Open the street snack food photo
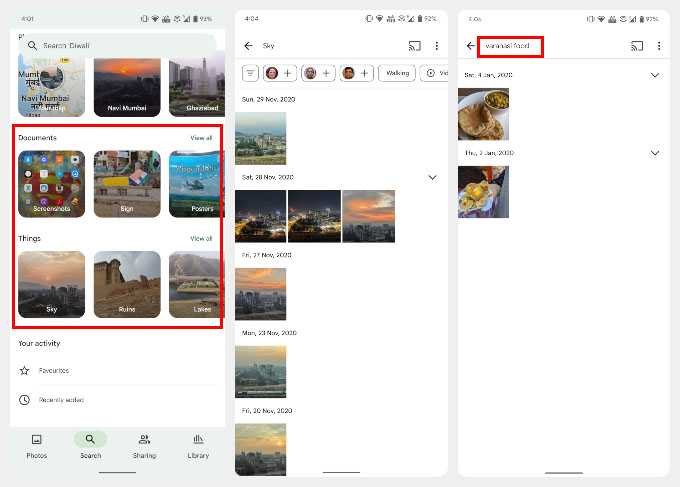Viewport: 680px width, 487px height. tap(484, 192)
